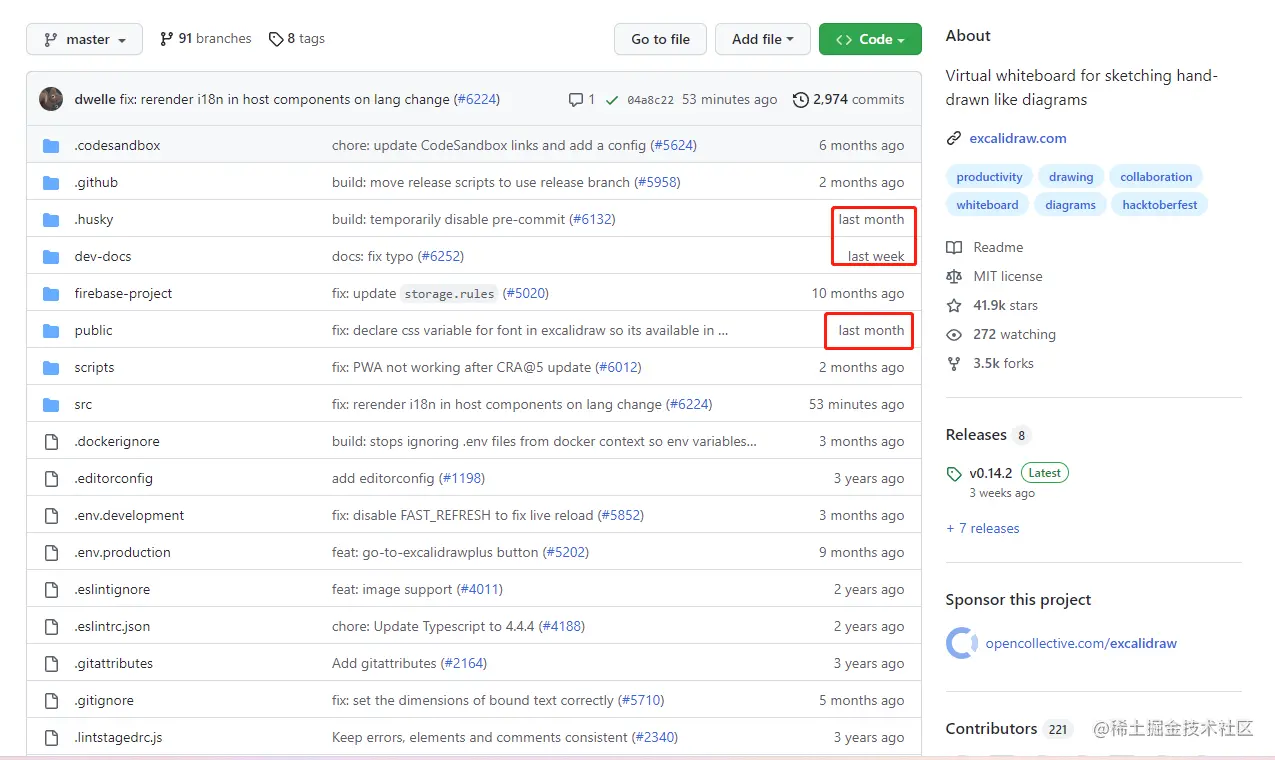Visit the excalidraw.com website link

1018,138
